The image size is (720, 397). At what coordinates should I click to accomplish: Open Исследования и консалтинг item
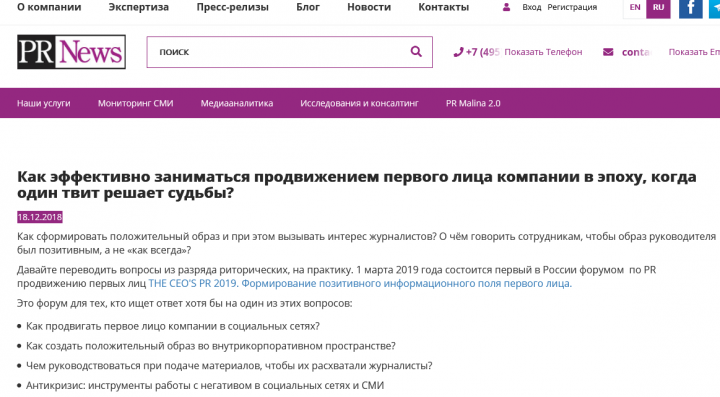click(359, 103)
